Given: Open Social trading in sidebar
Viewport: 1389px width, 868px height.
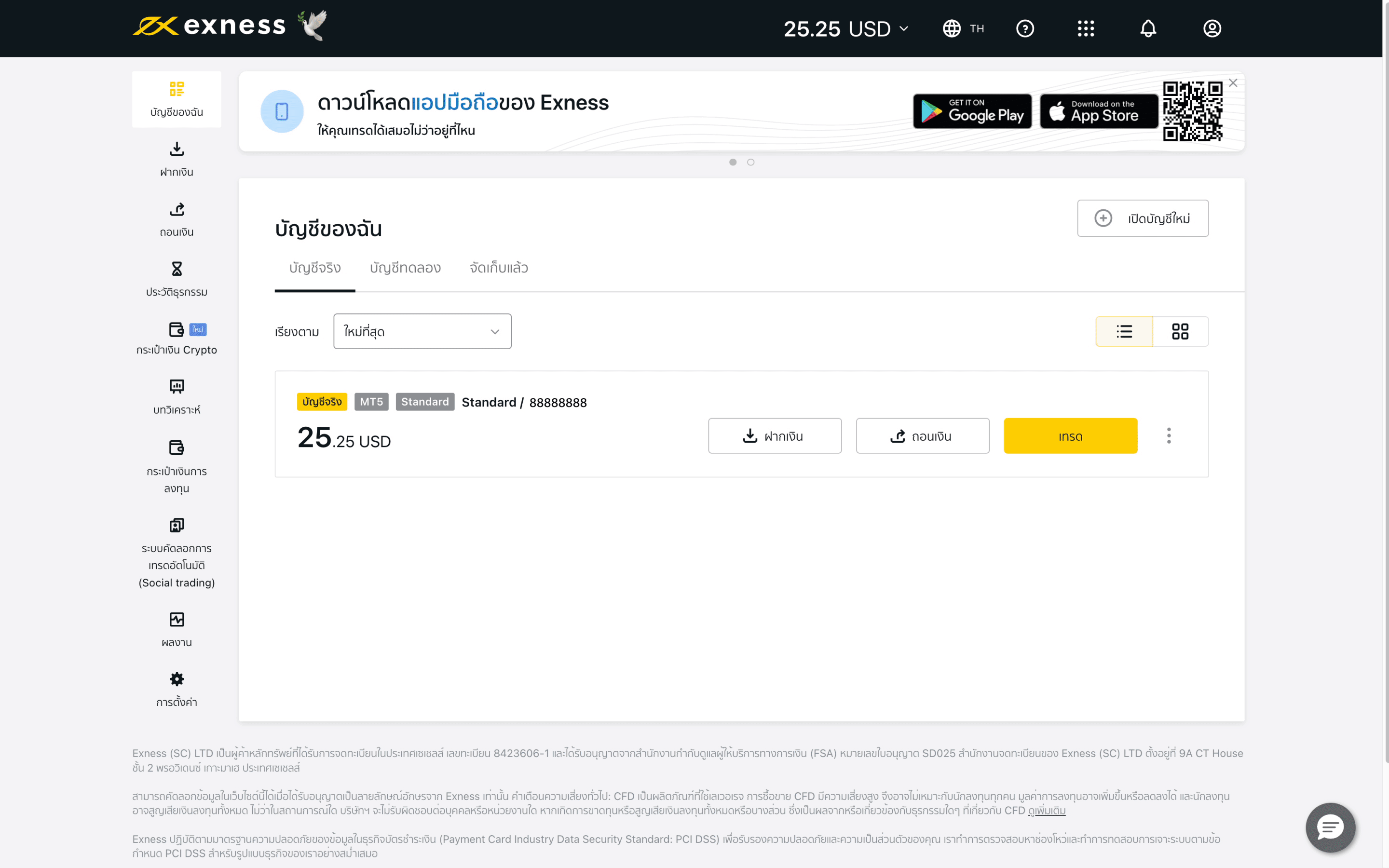Looking at the screenshot, I should click(x=177, y=554).
